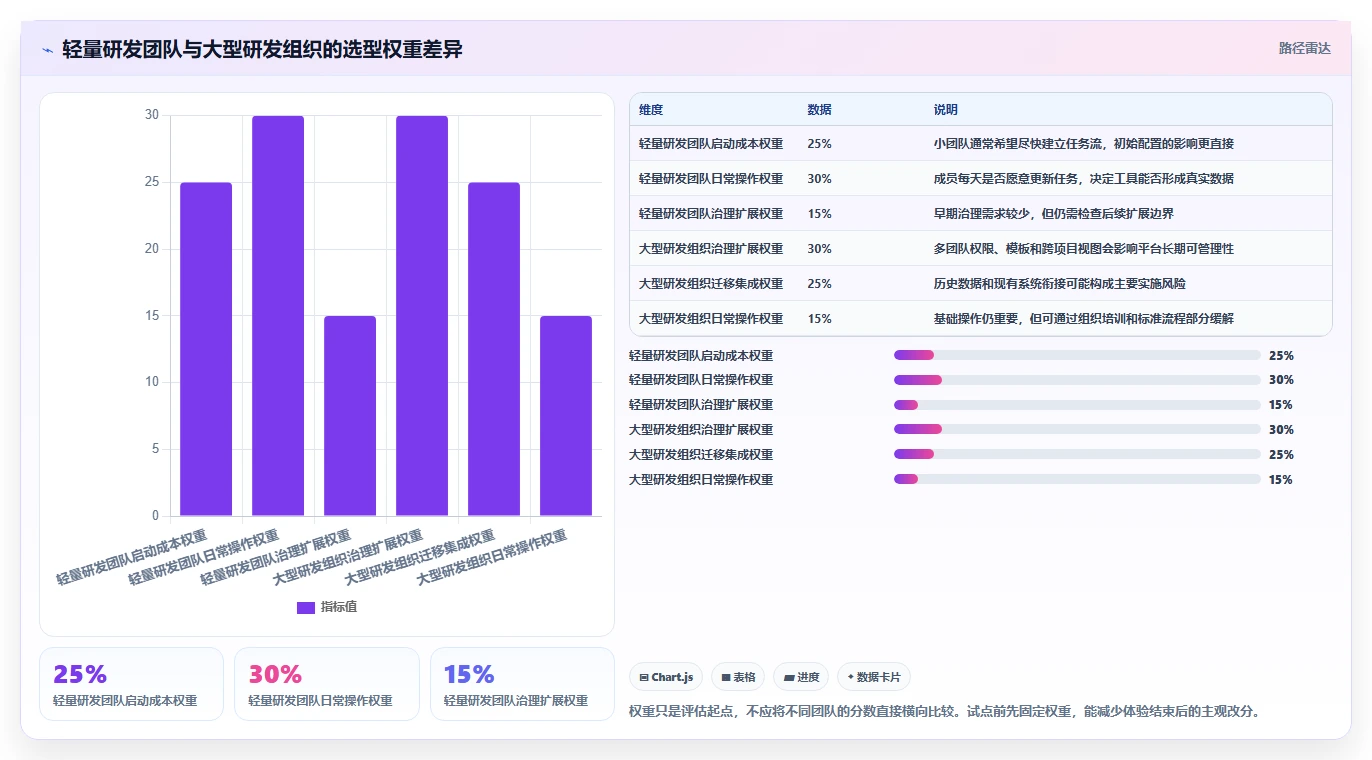Click the progress bar for 轻量研发团队日常操作权重
The width and height of the screenshot is (1372, 760).
click(1077, 380)
